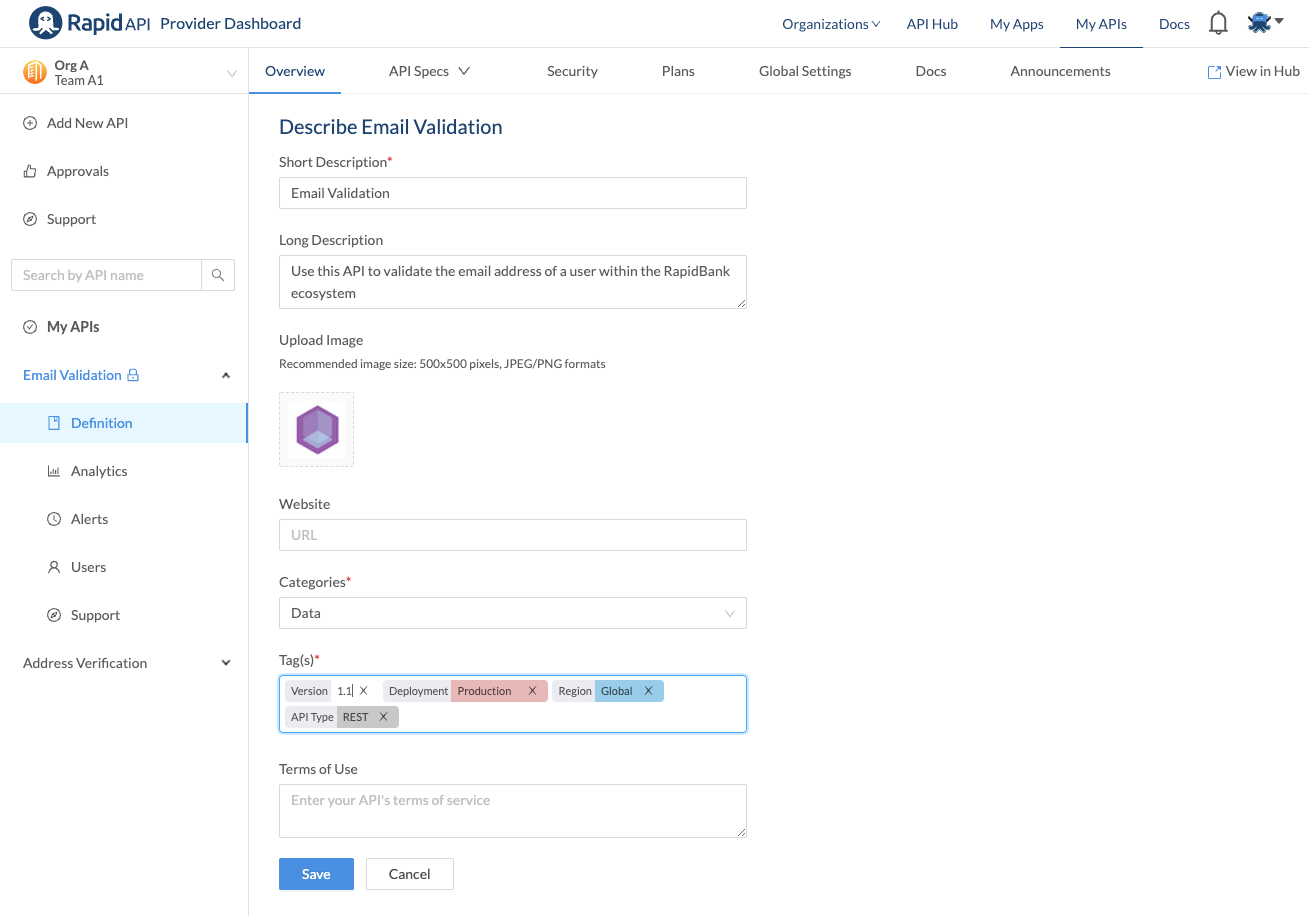Go to My APIs in top navigation
The image size is (1309, 916).
click(1101, 24)
